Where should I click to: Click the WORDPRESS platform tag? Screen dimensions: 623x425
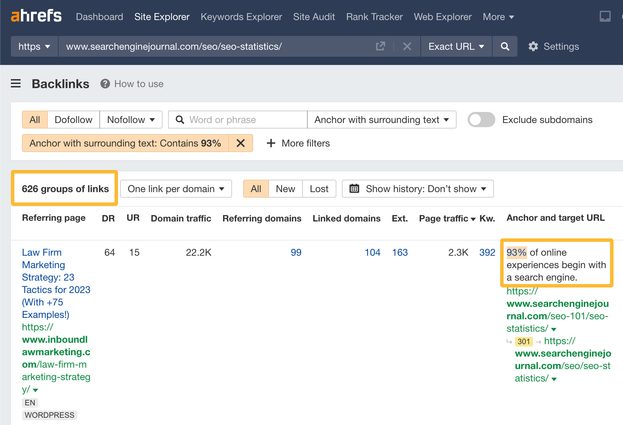49,415
